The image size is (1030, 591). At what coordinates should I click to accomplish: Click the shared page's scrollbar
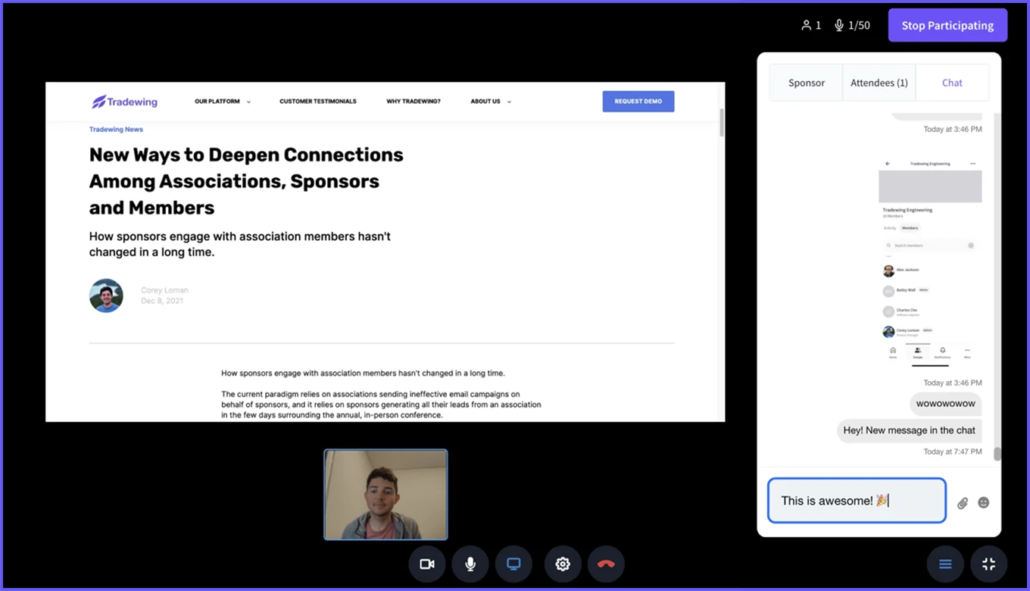pyautogui.click(x=721, y=122)
